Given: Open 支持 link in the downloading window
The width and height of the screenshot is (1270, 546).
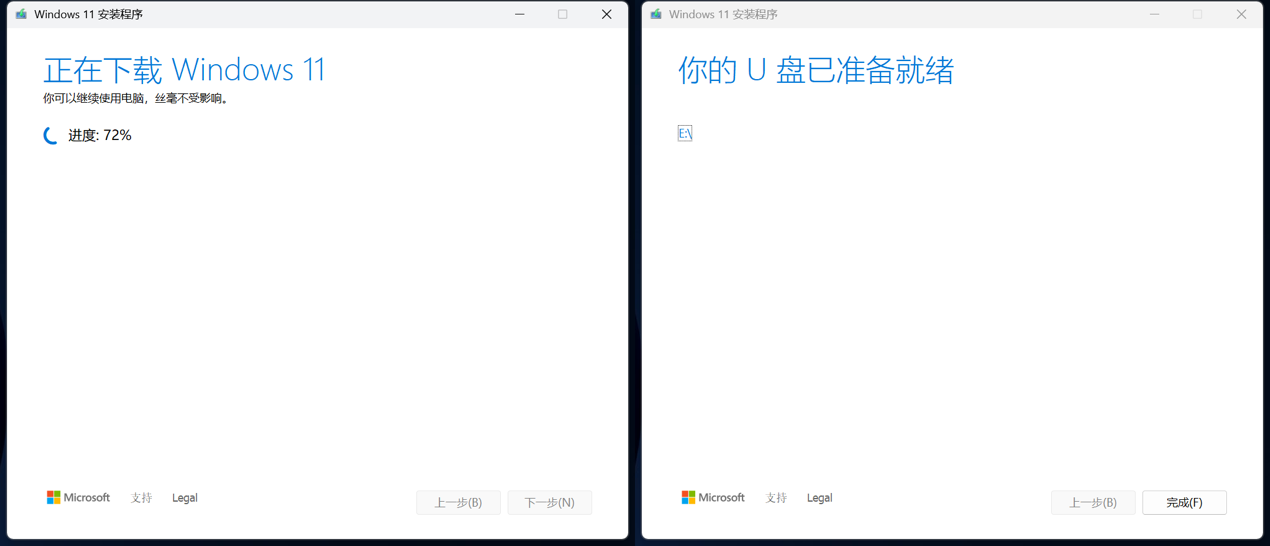Looking at the screenshot, I should click(x=142, y=498).
